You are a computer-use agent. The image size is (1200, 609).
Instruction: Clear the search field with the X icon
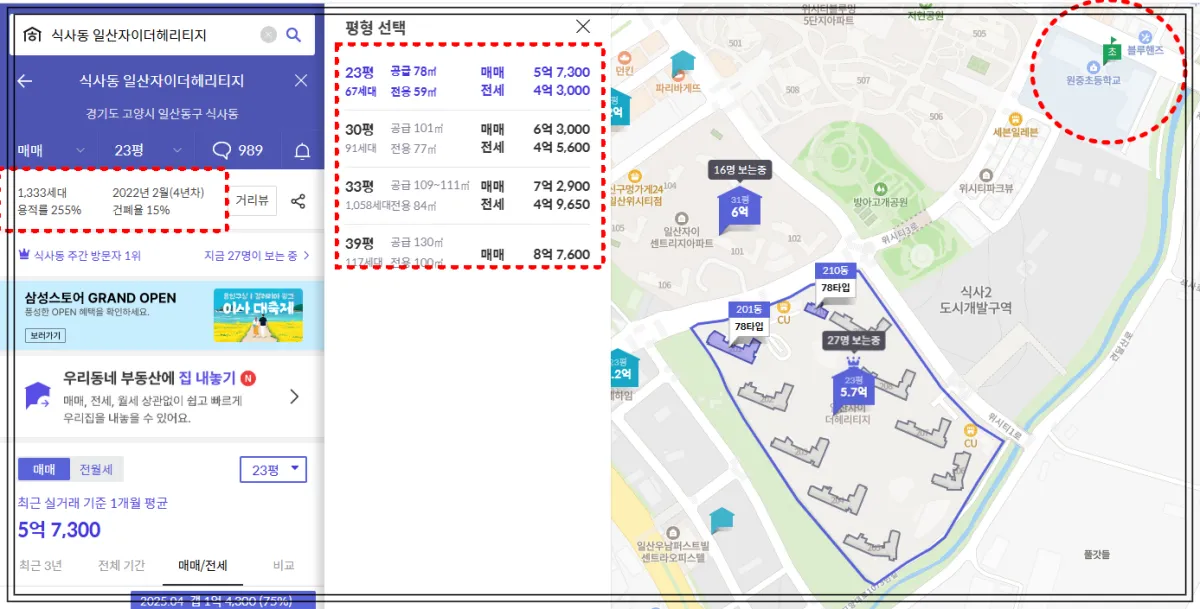tap(268, 35)
